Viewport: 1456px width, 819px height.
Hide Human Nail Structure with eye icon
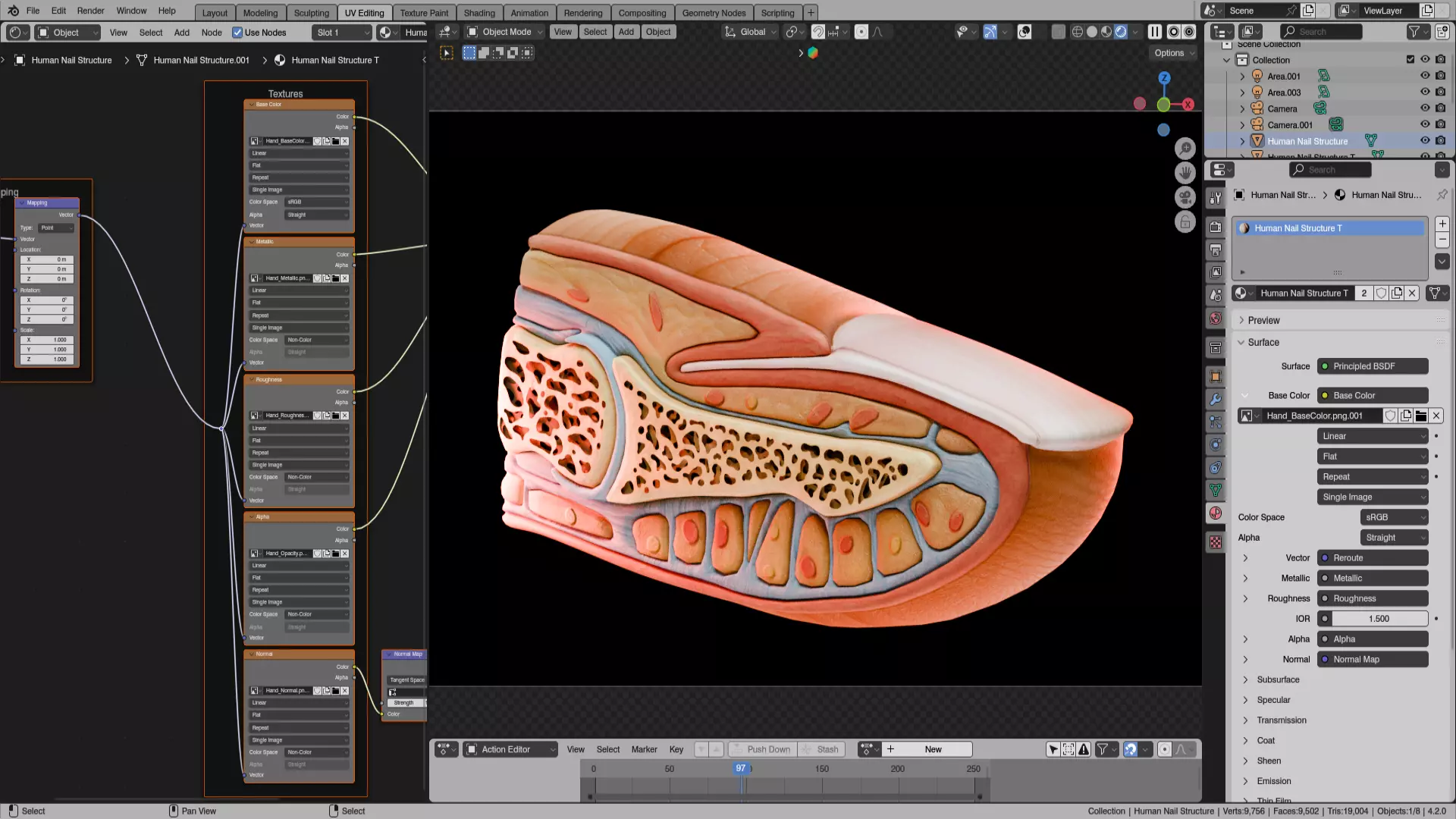1425,141
